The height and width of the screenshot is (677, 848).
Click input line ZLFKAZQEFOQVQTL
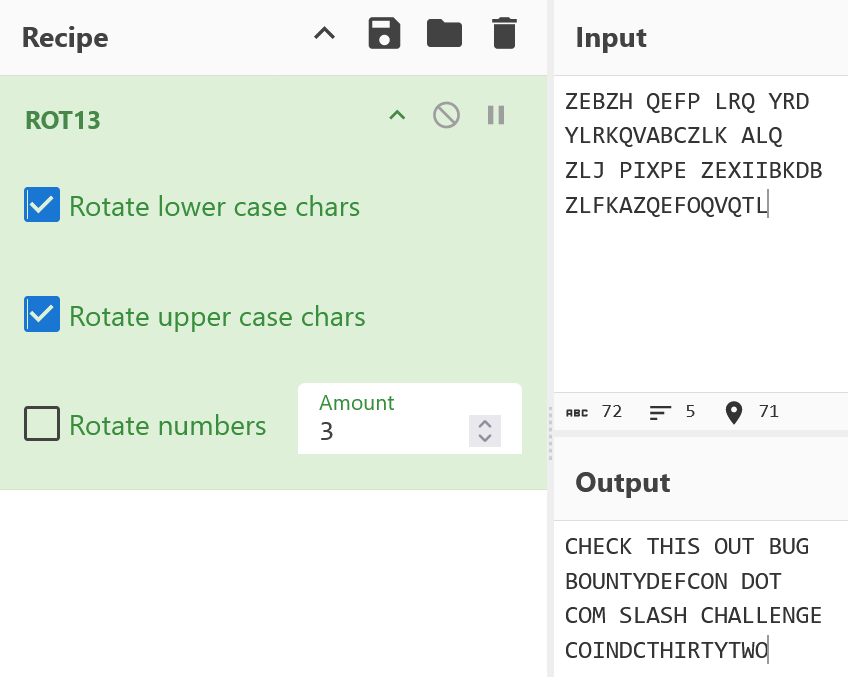[666, 205]
